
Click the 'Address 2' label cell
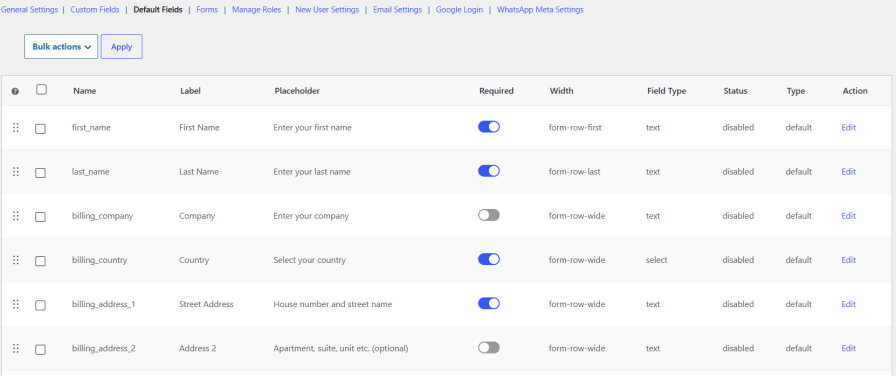(x=197, y=348)
